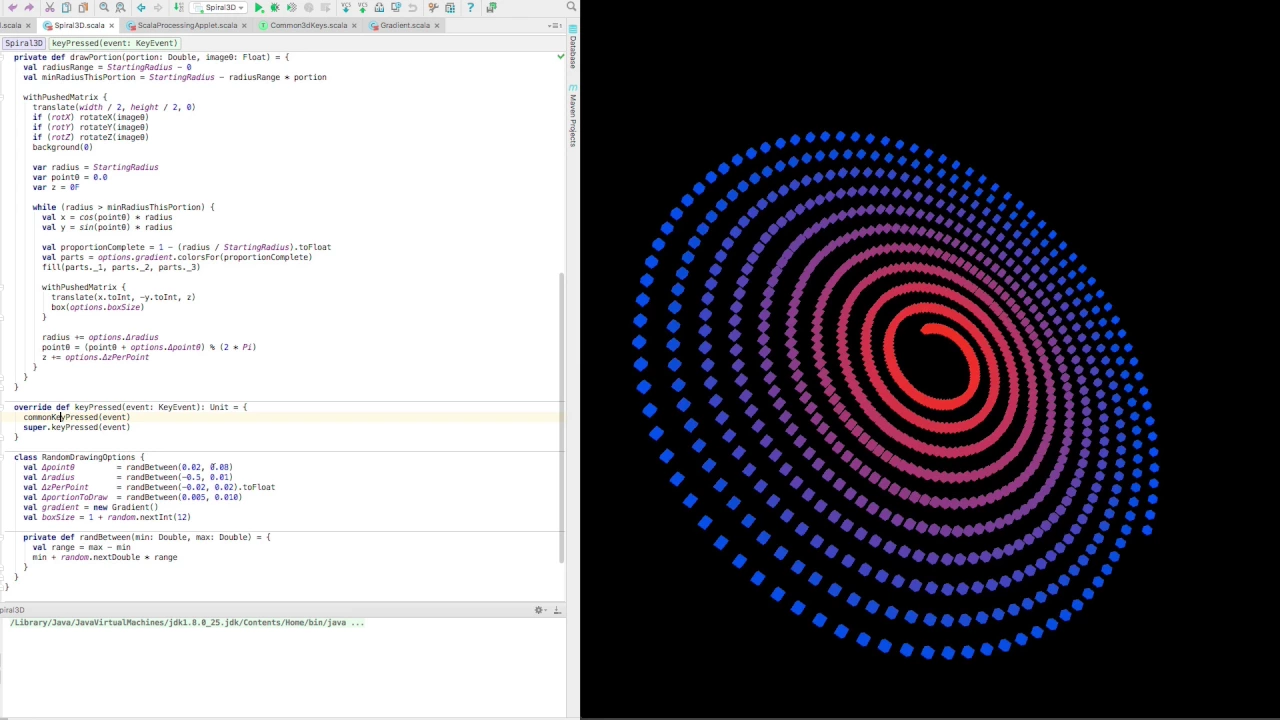Click the VCS commit changes icon
The width and height of the screenshot is (1280, 720).
[x=363, y=7]
